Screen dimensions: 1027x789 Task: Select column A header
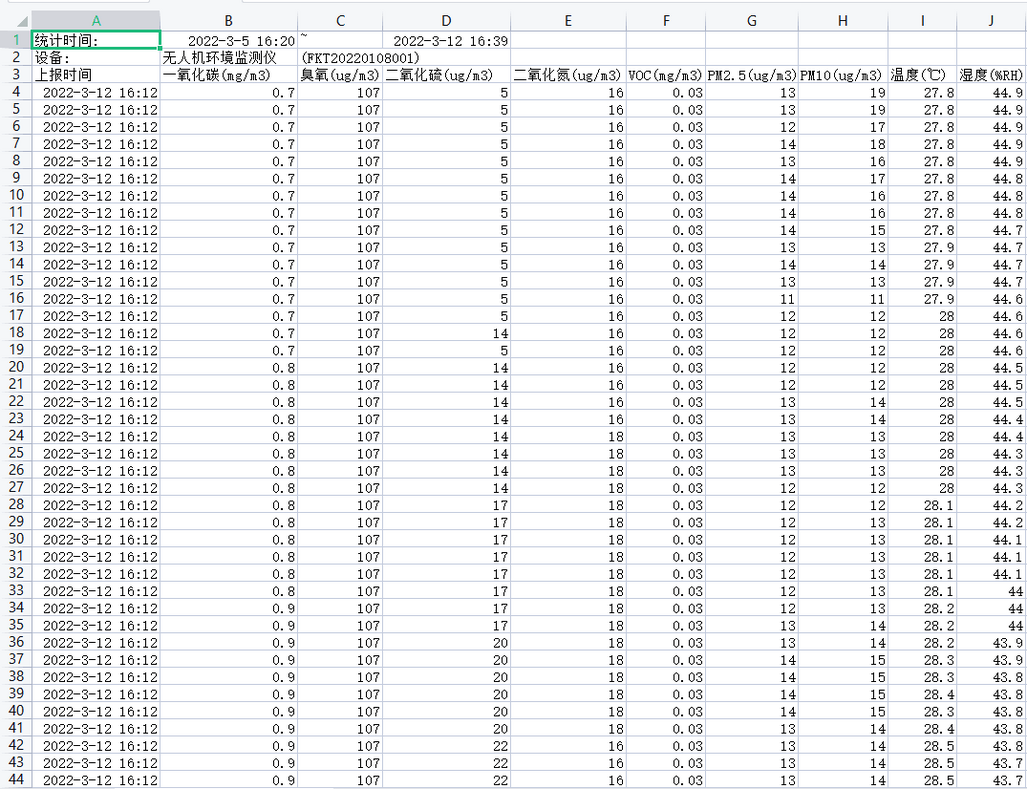(95, 21)
